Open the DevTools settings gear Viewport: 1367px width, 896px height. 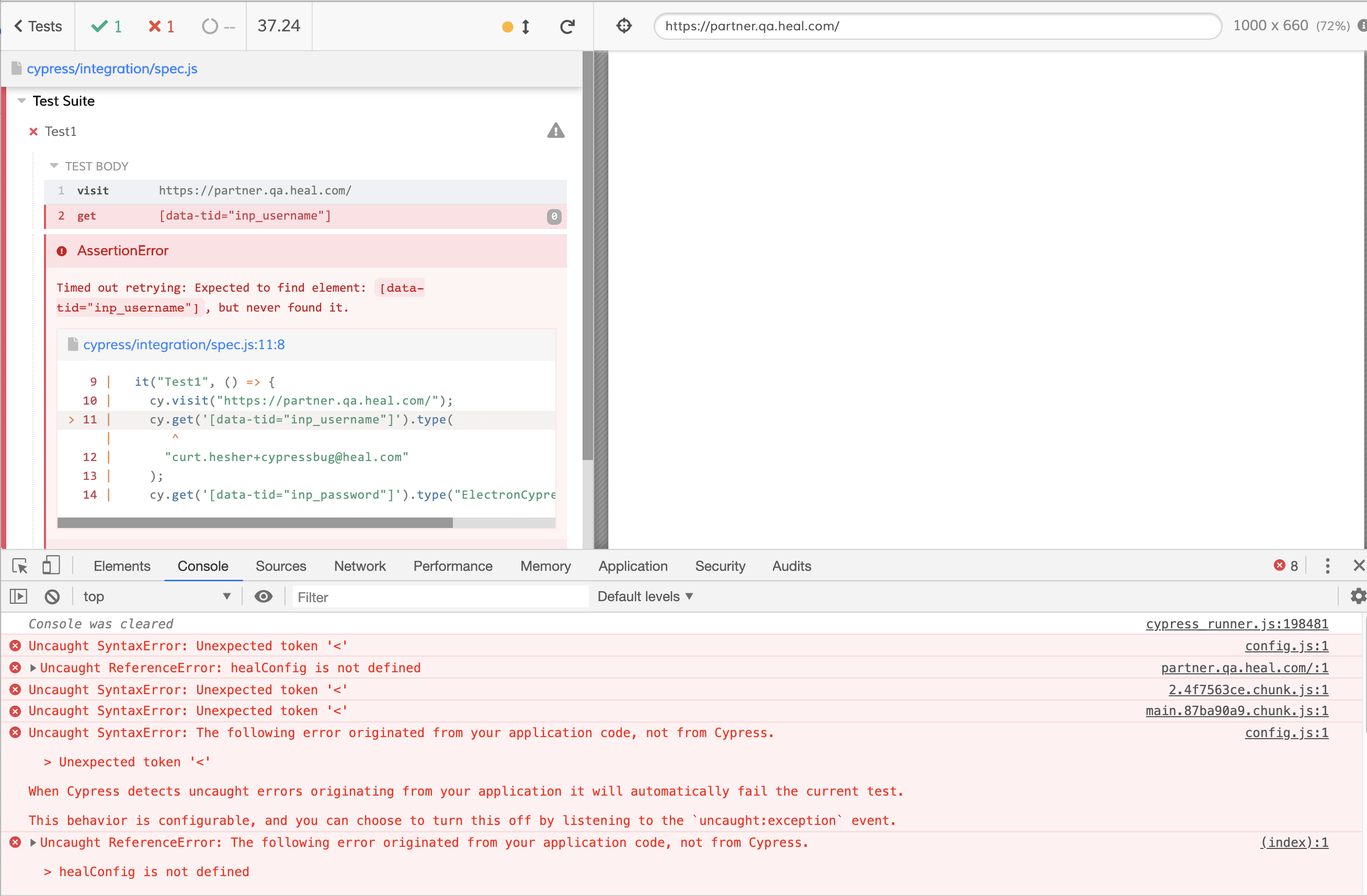(1358, 596)
